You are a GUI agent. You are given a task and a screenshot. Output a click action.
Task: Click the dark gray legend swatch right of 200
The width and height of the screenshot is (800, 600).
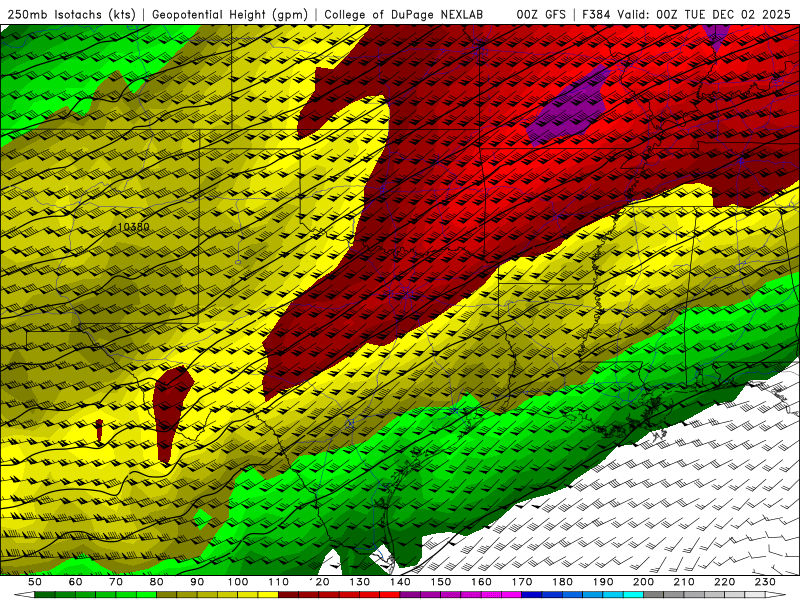(654, 595)
